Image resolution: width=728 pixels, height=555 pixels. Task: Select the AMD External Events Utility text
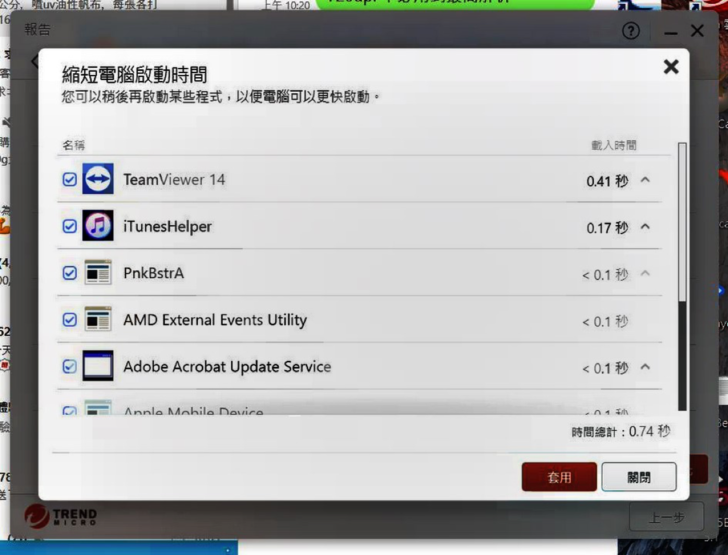click(215, 320)
